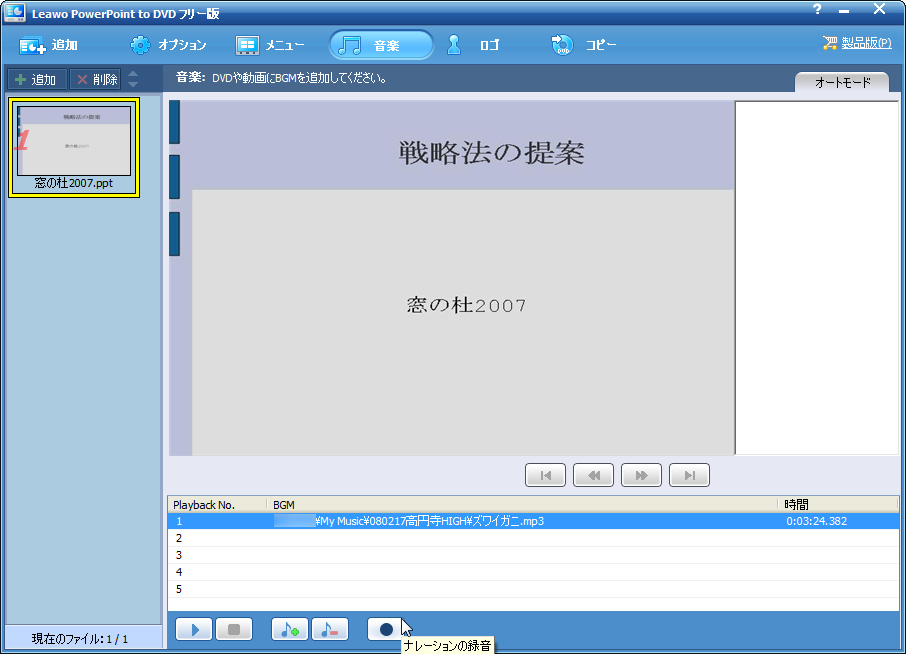Remove BGM using the note-minus icon
The width and height of the screenshot is (906, 654).
pos(330,629)
